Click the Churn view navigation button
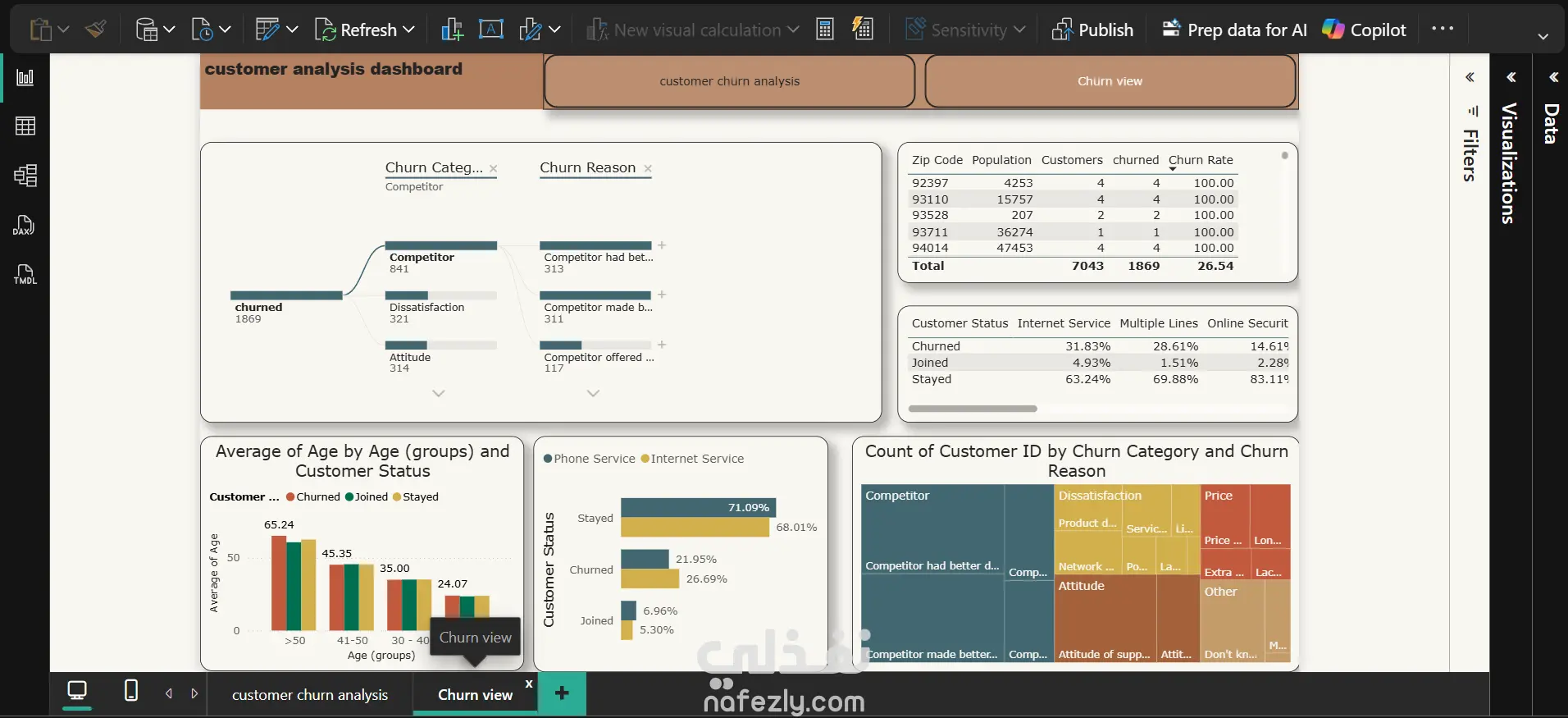 (x=1110, y=81)
